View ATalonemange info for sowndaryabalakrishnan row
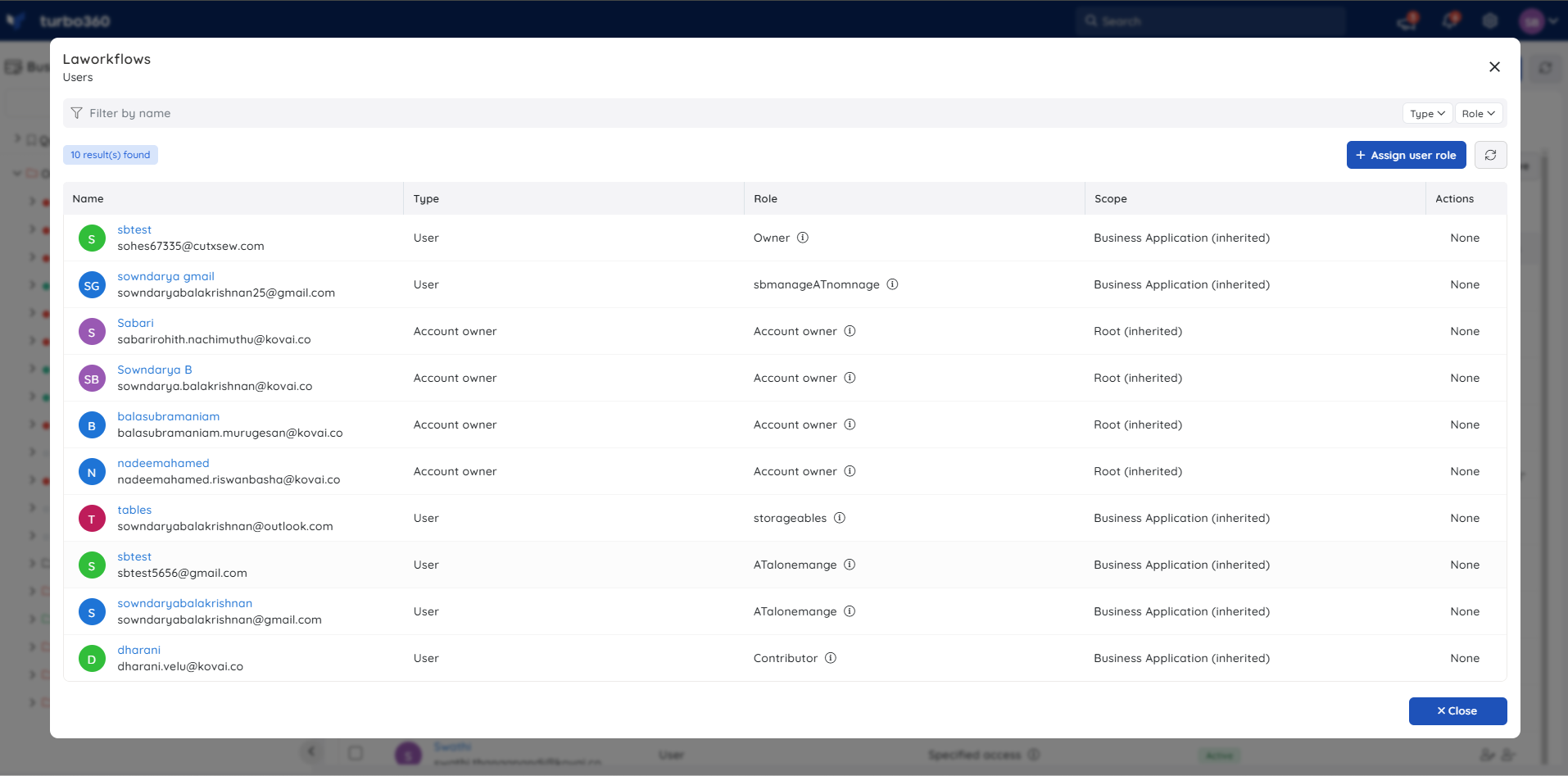 [850, 611]
